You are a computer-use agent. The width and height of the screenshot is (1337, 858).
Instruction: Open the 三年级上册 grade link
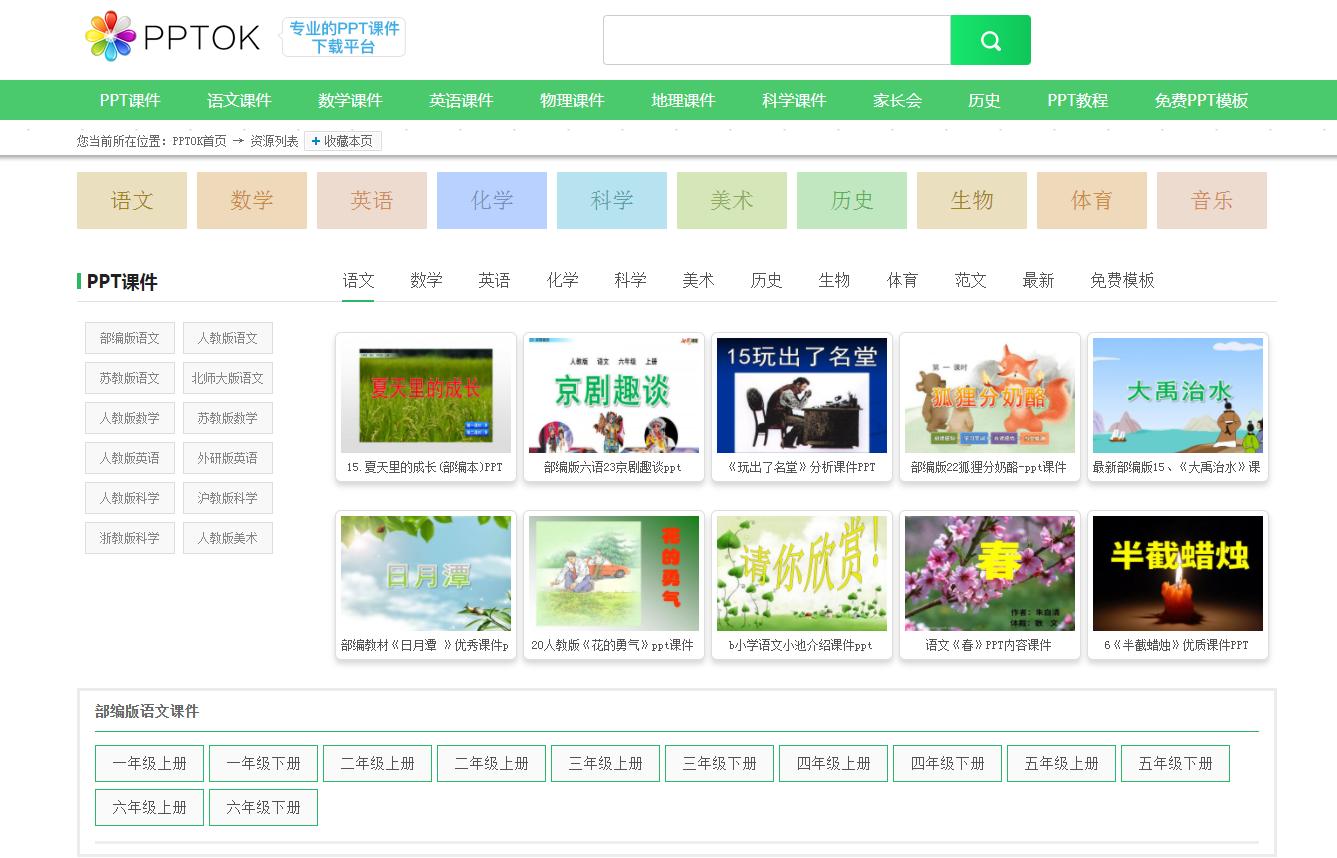[605, 763]
